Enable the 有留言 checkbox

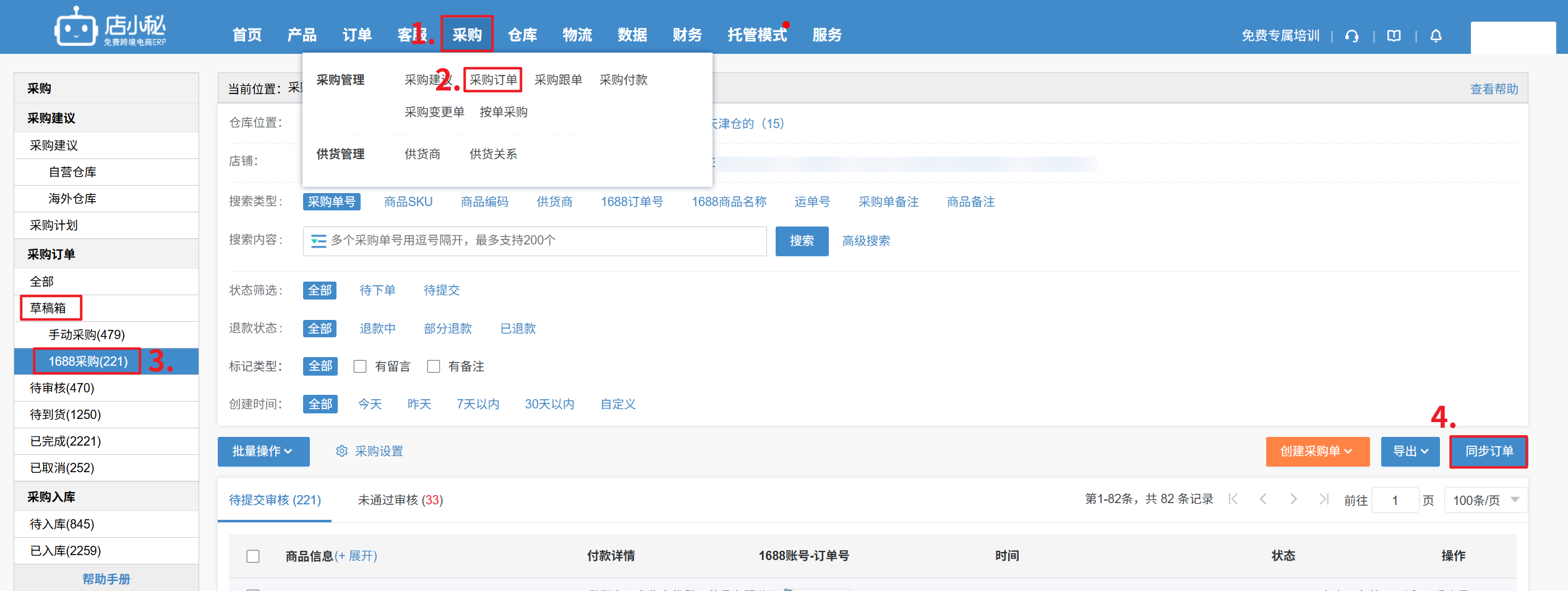360,366
